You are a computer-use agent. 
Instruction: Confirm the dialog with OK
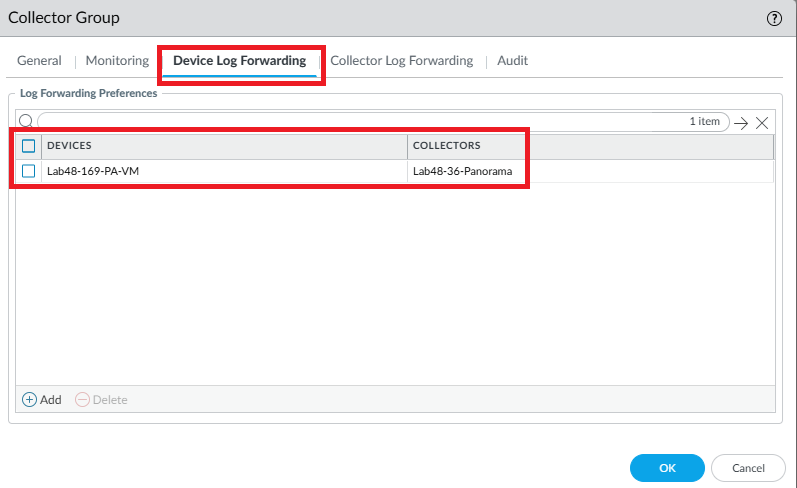pyautogui.click(x=667, y=468)
